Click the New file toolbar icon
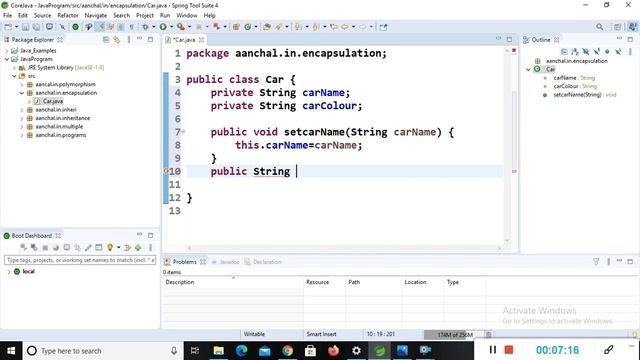 click(8, 27)
